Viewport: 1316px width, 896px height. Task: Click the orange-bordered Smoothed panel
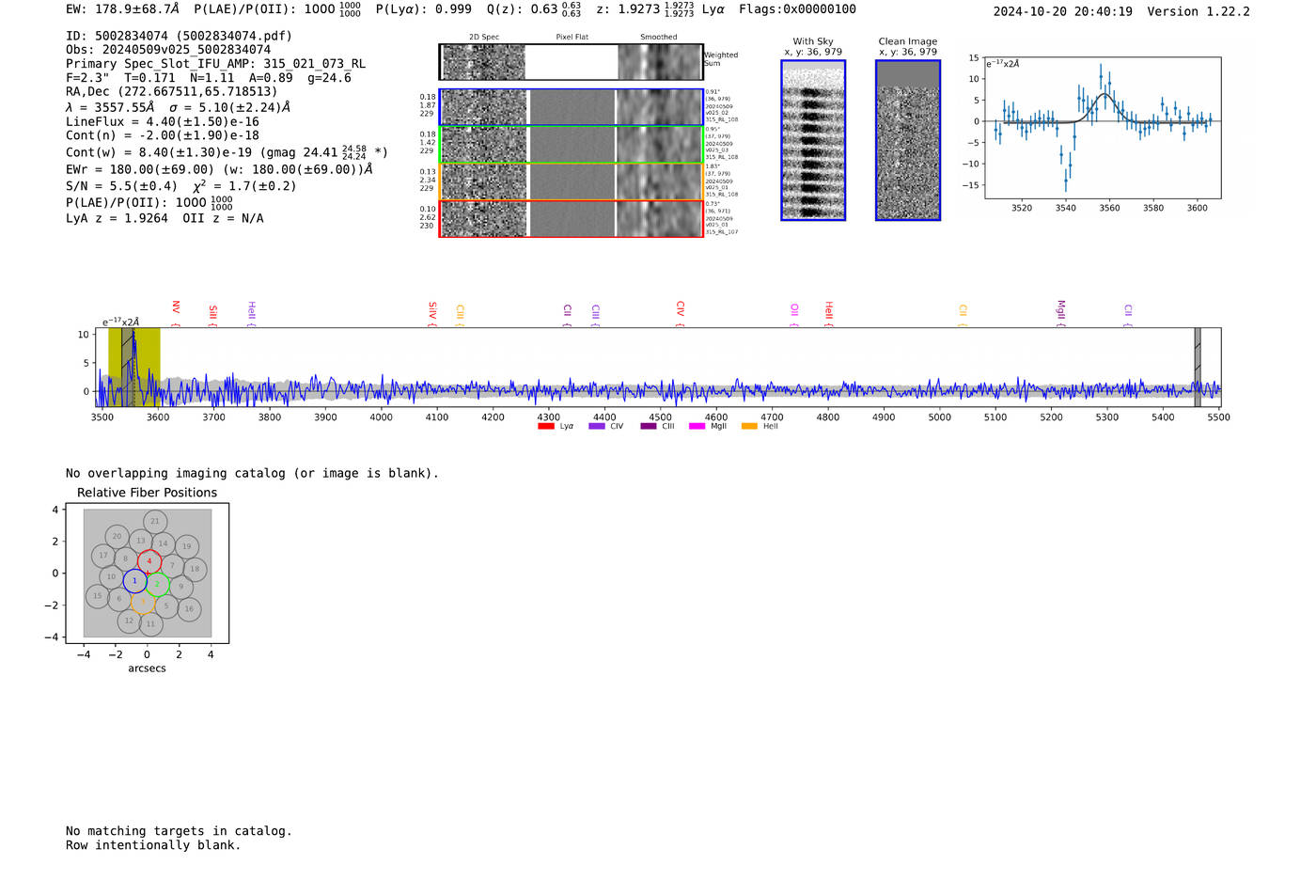click(660, 181)
